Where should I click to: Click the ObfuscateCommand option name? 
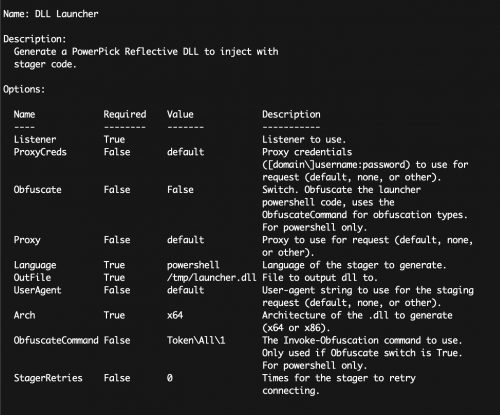point(56,340)
